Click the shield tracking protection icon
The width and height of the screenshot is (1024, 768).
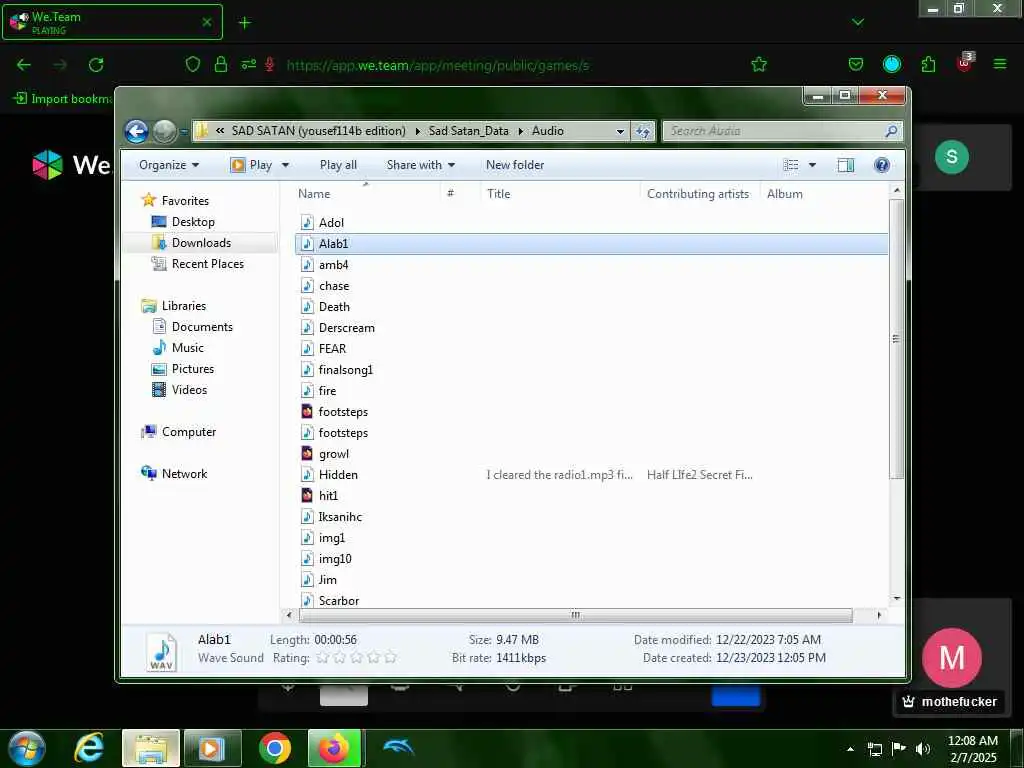click(x=193, y=65)
